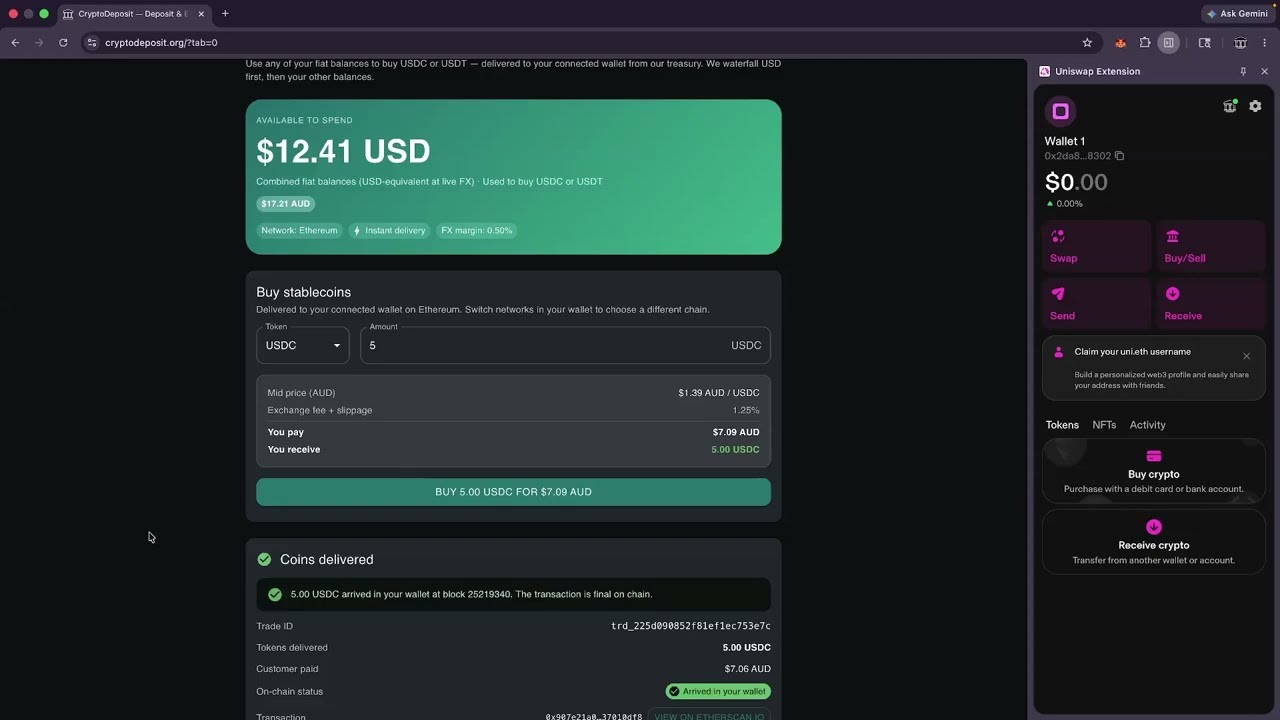
Task: Click Ask Gemini button
Action: coord(1238,14)
